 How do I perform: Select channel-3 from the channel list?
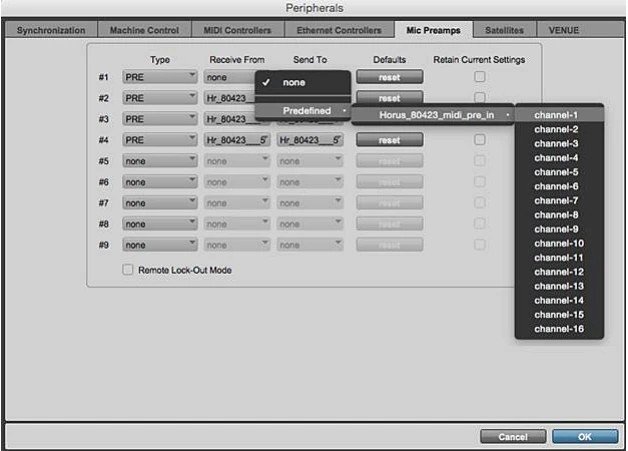(x=559, y=143)
